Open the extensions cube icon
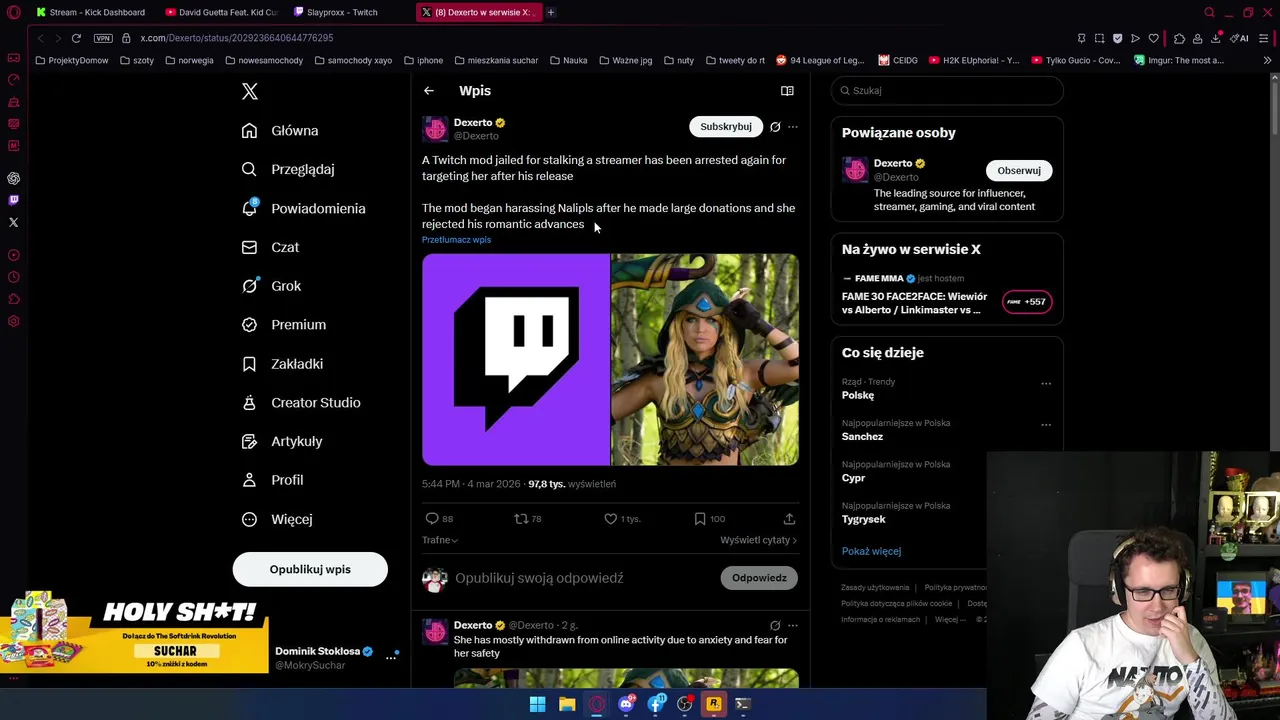 1180,38
